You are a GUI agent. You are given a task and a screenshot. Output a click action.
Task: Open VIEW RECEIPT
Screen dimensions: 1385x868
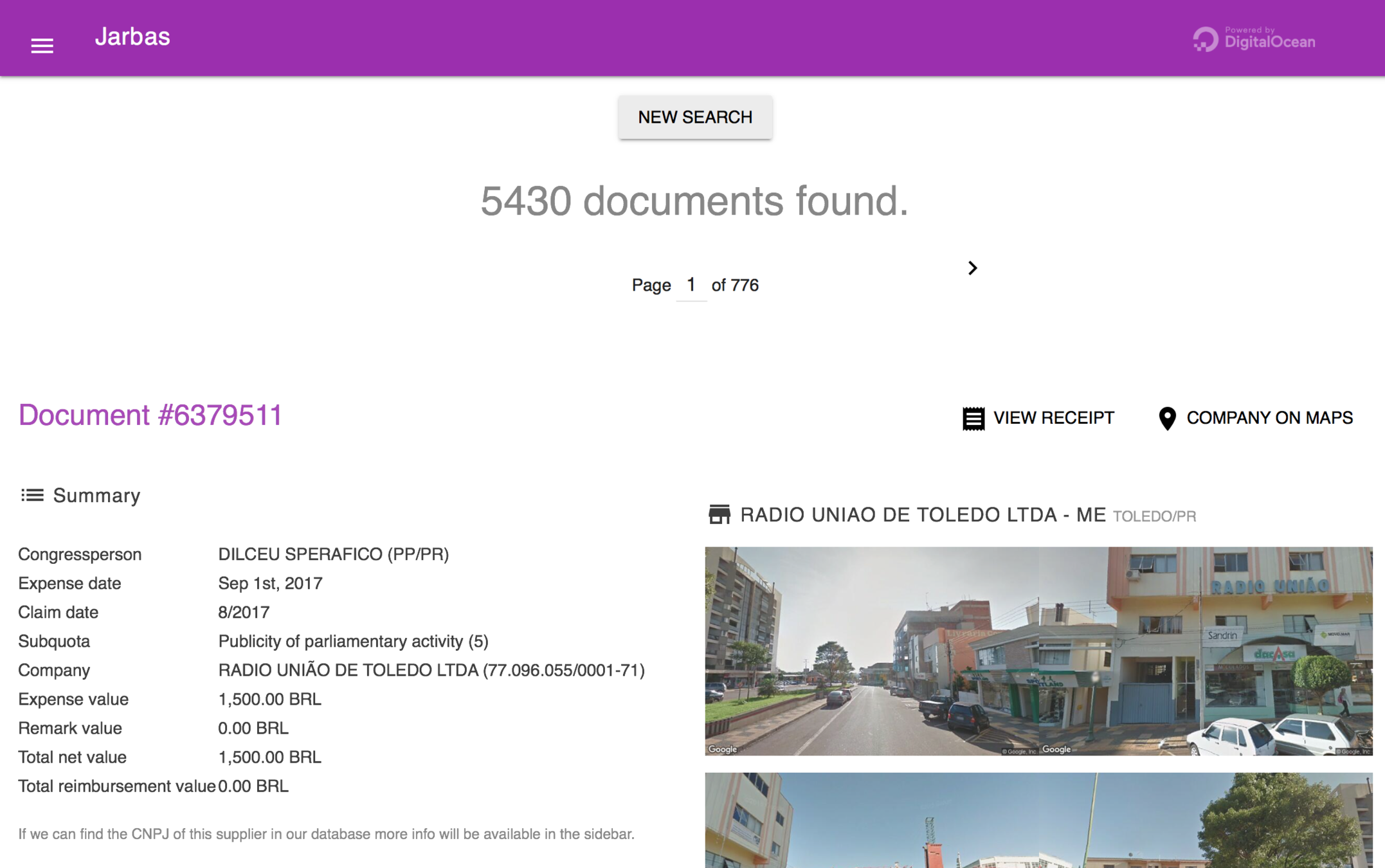[1053, 419]
